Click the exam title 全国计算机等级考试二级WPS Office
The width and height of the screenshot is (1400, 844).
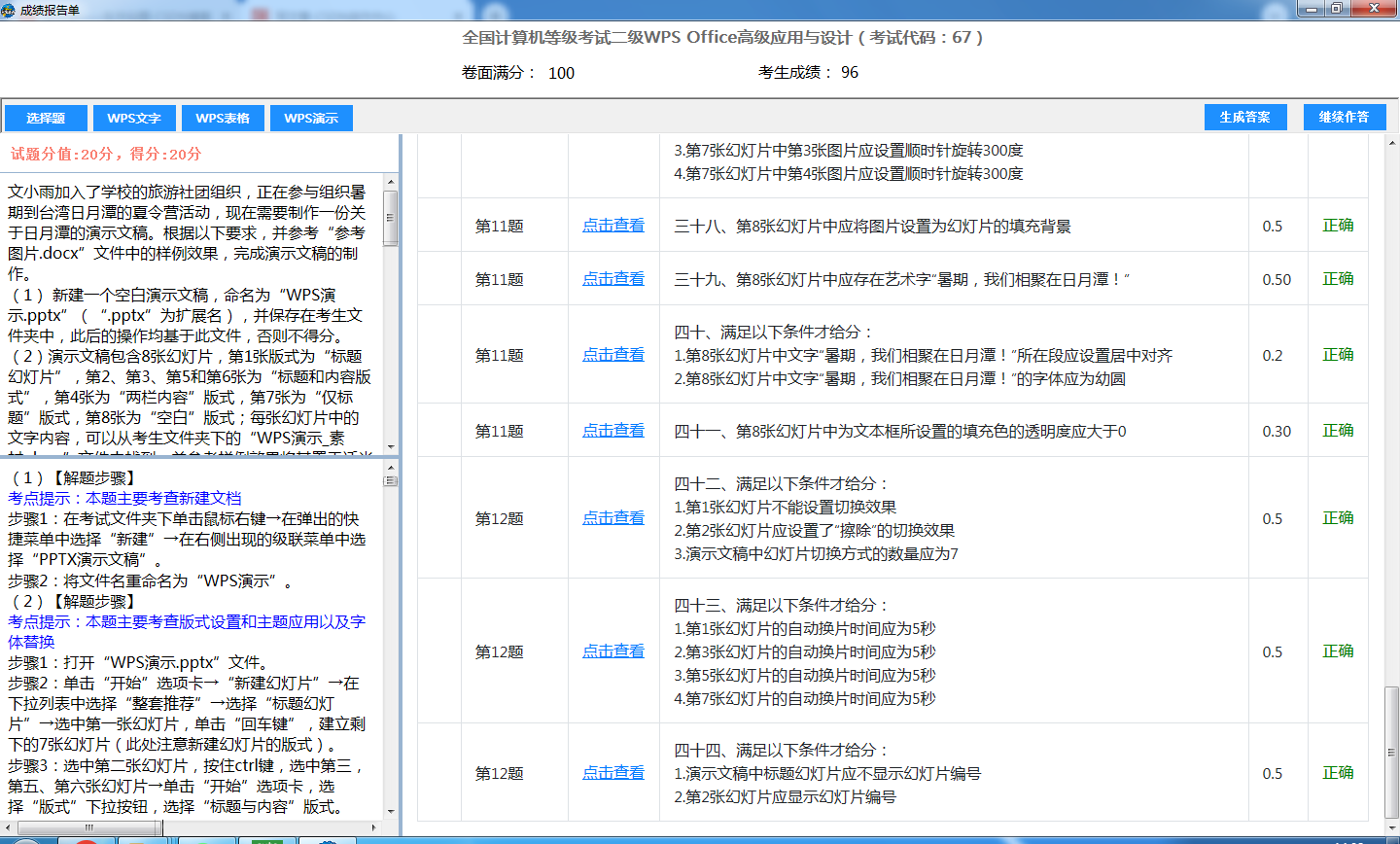pos(722,38)
